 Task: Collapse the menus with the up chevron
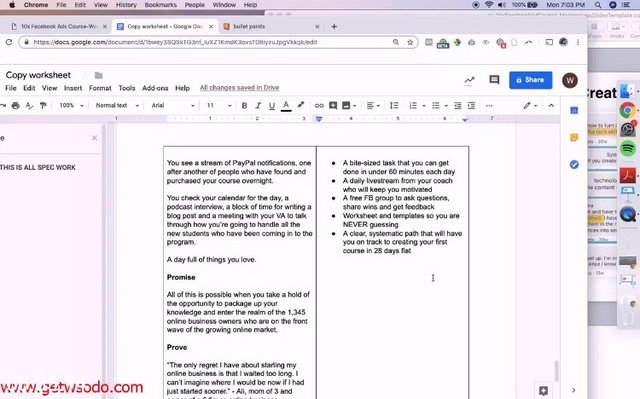coord(551,106)
